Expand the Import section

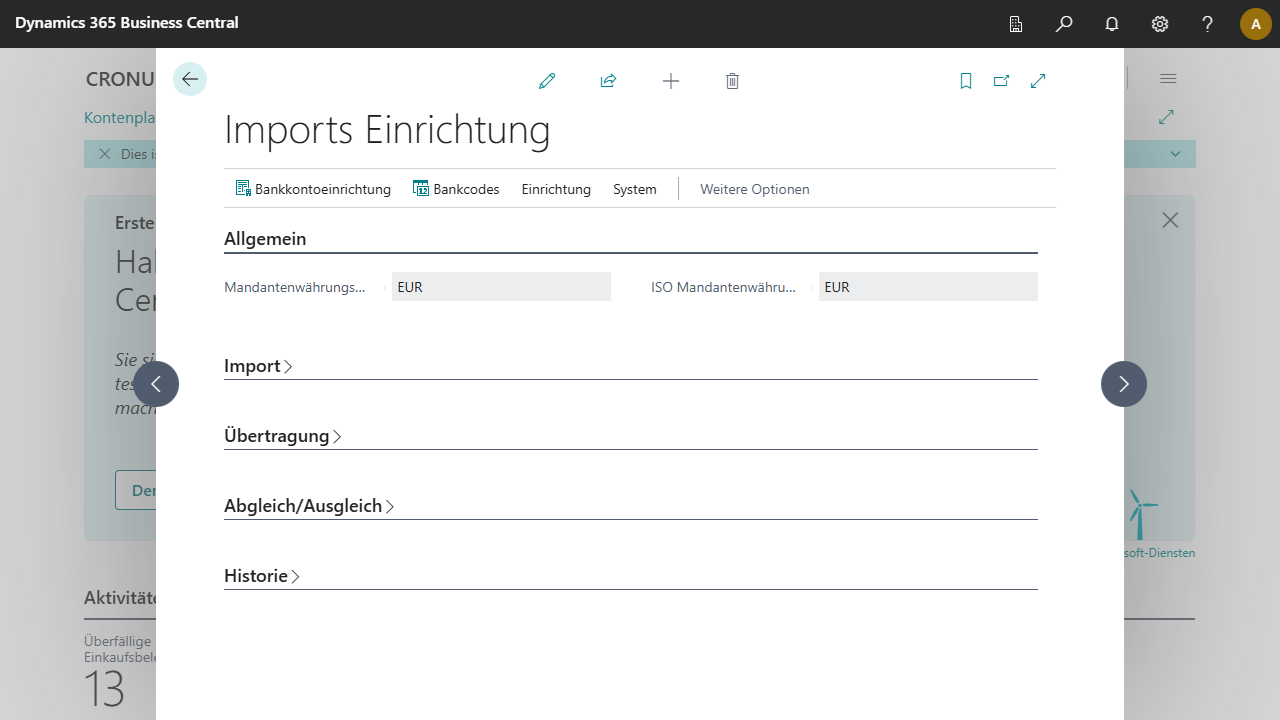[258, 366]
